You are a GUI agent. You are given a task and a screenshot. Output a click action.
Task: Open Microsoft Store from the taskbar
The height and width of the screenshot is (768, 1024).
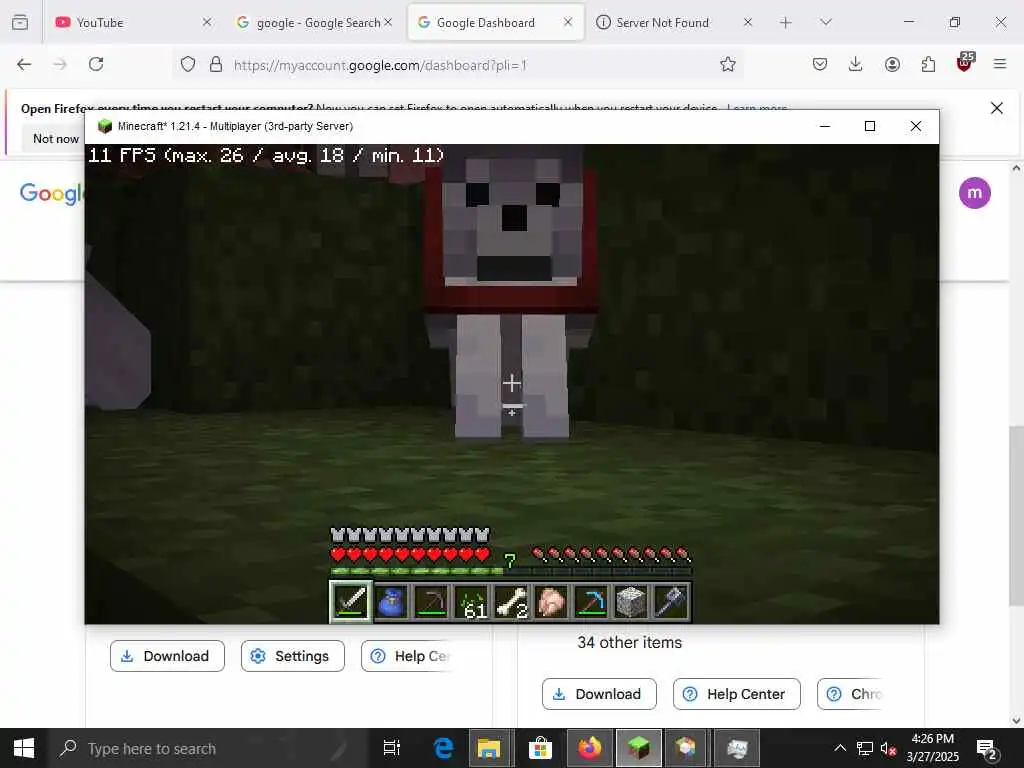pyautogui.click(x=540, y=748)
